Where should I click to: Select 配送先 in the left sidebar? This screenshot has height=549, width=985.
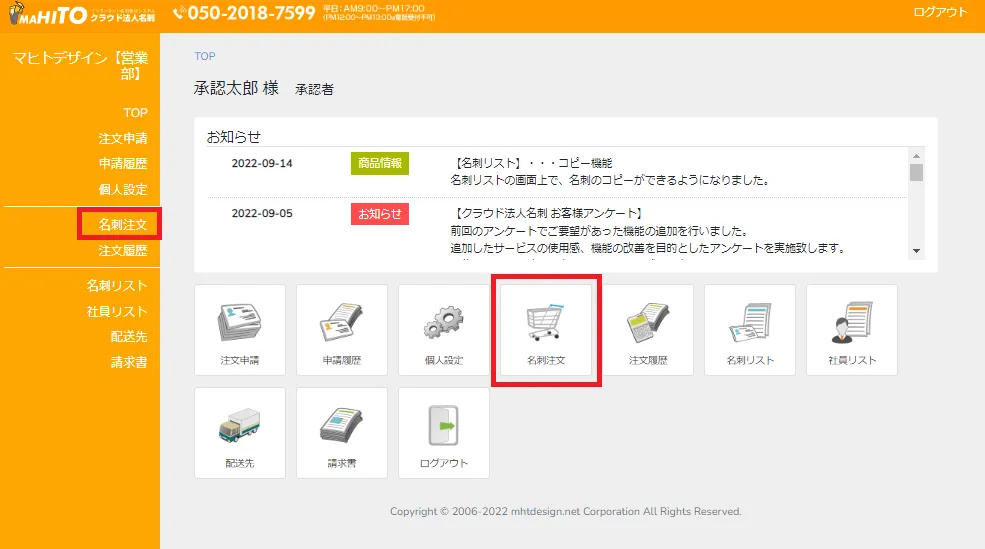129,337
